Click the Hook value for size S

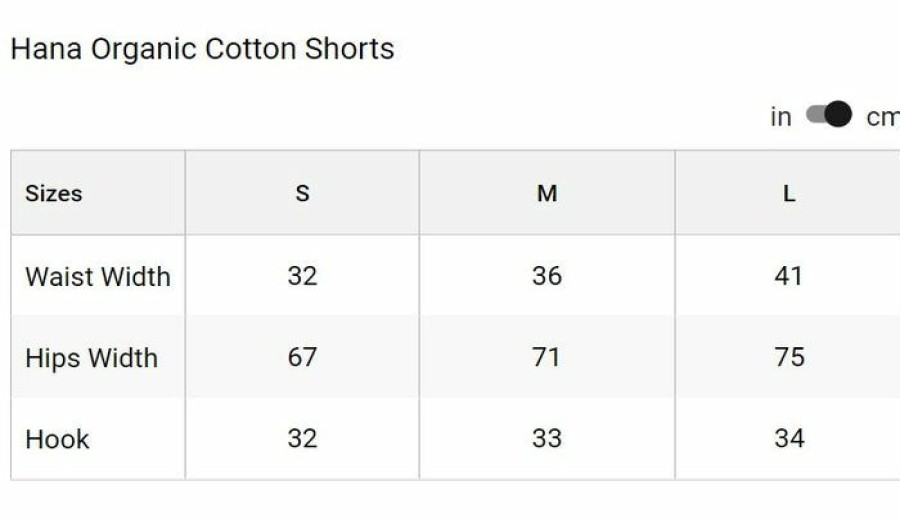click(x=302, y=439)
